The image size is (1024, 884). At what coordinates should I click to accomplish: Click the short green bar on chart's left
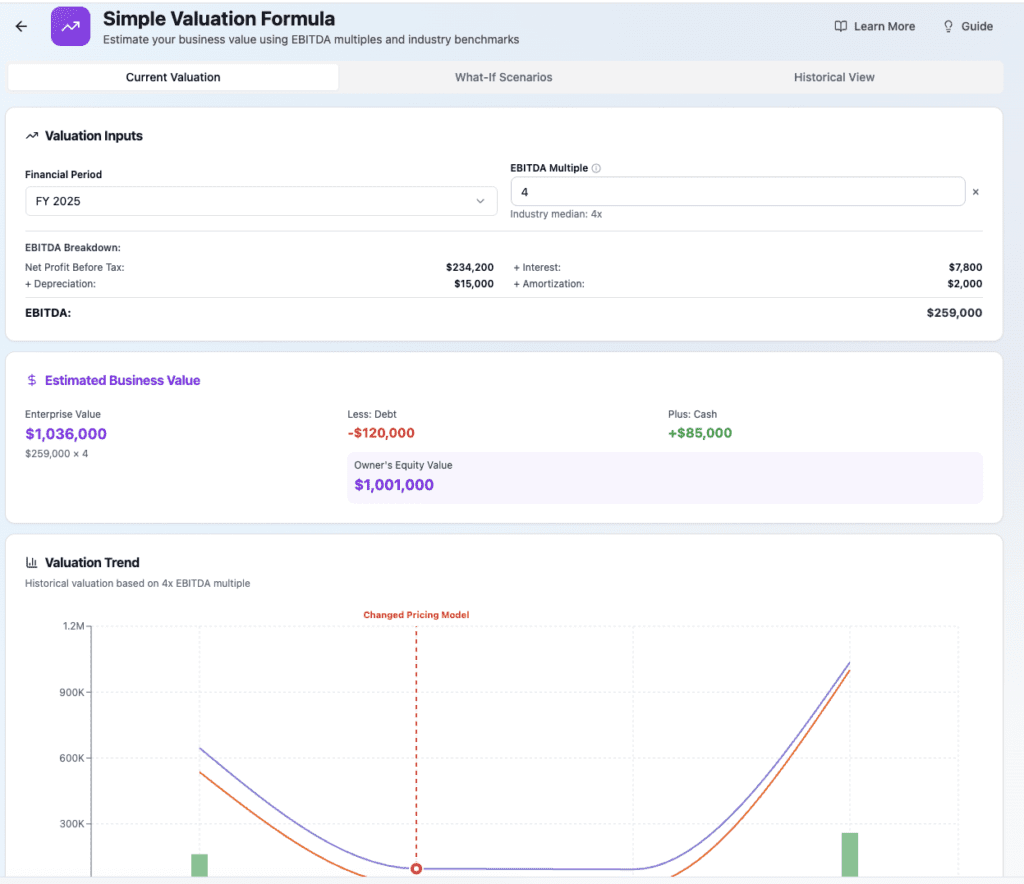[199, 865]
